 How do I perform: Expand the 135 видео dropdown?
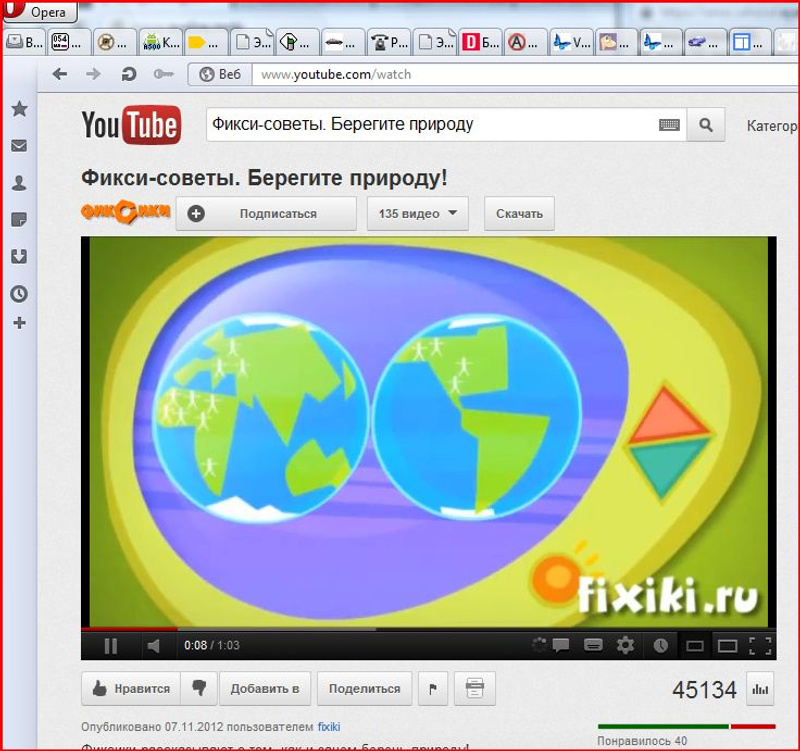(417, 213)
